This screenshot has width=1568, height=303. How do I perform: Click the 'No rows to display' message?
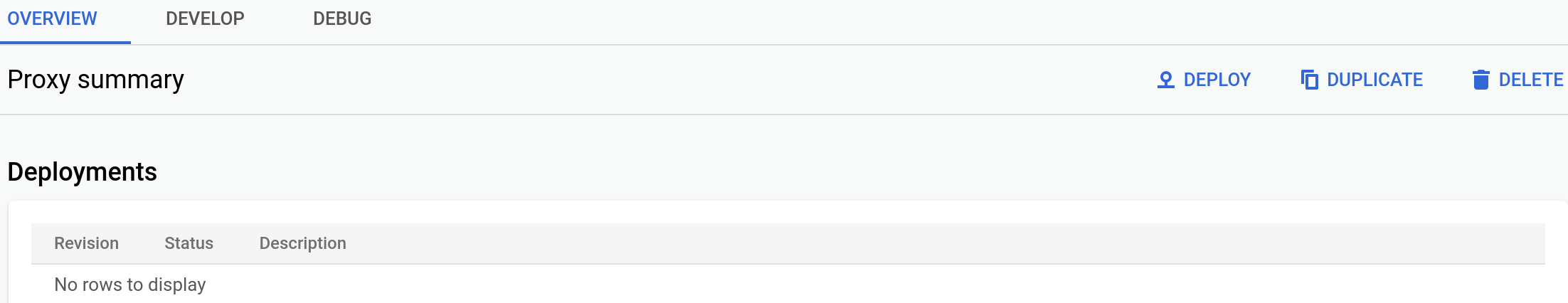point(129,285)
